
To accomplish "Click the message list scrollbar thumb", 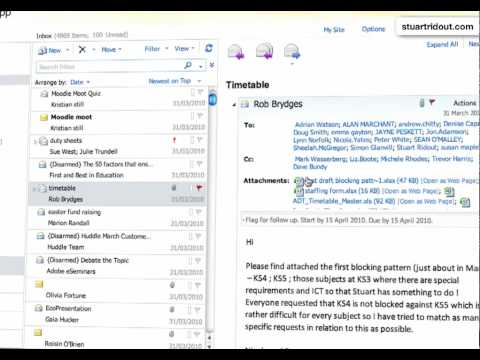I will pos(213,99).
